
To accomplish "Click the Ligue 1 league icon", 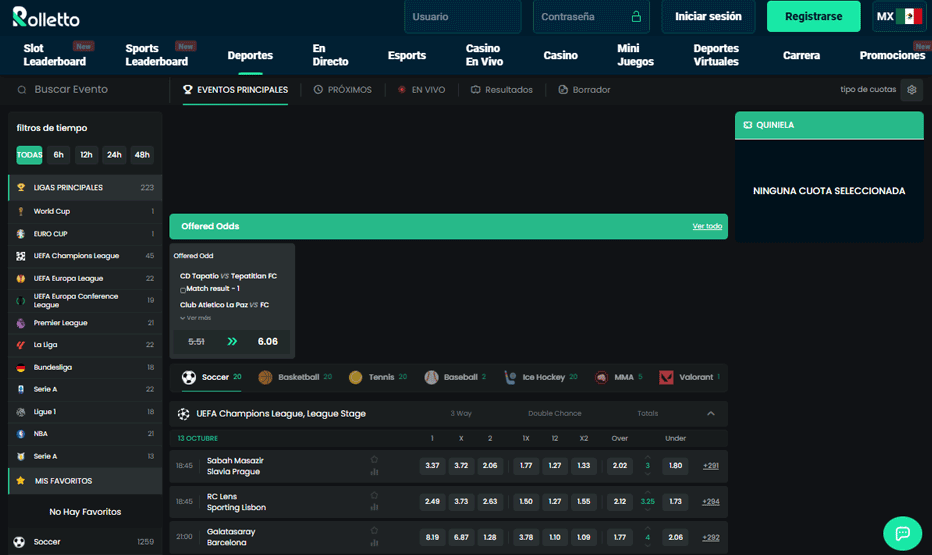I will [21, 412].
